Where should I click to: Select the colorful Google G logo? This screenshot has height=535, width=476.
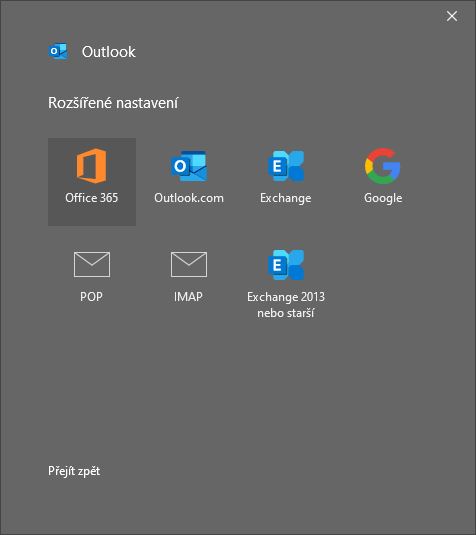(x=383, y=166)
